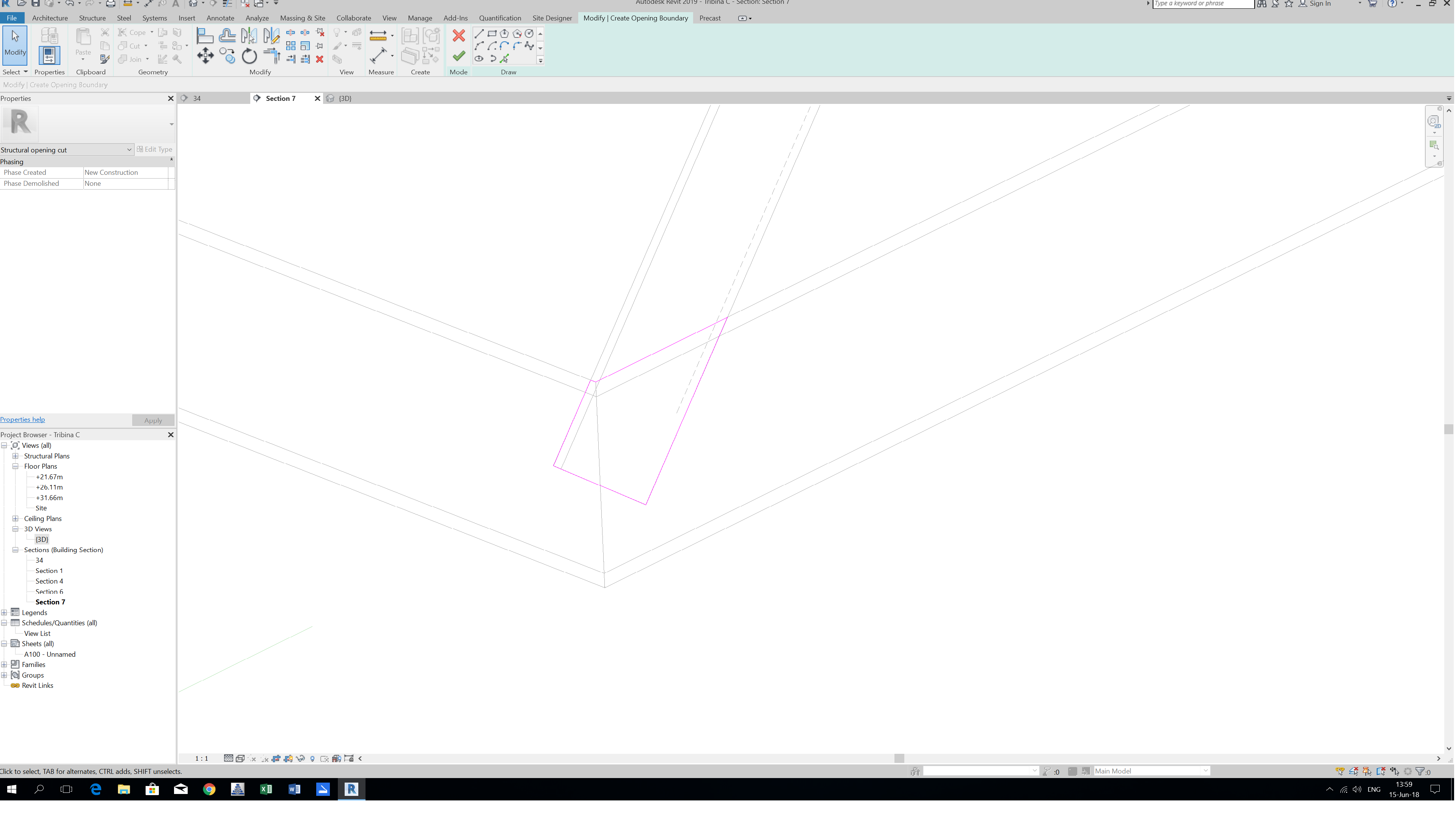Open the Main Model design options dropdown
The height and width of the screenshot is (819, 1456).
pyautogui.click(x=1152, y=772)
